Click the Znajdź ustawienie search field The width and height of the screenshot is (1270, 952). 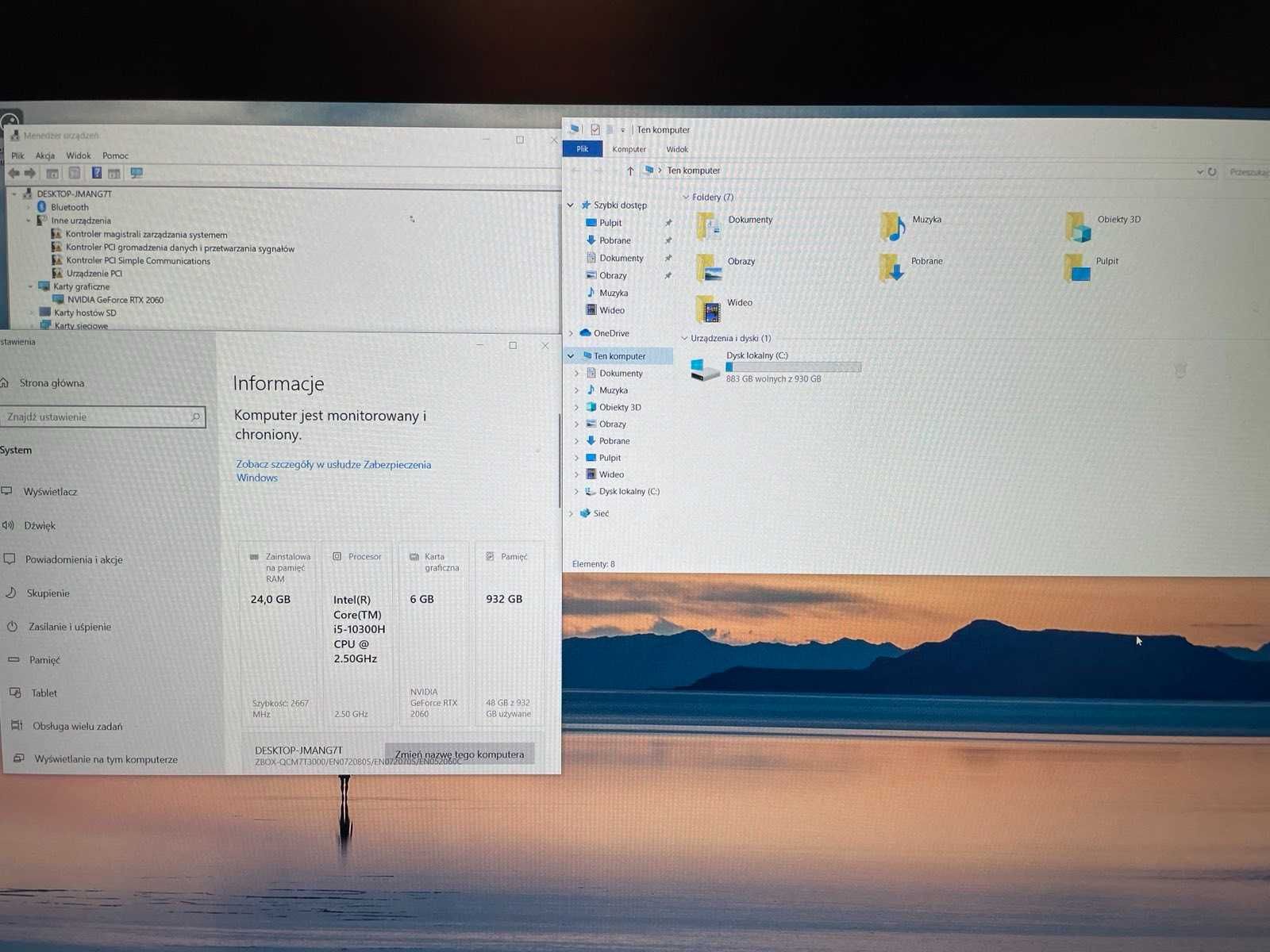click(x=102, y=416)
